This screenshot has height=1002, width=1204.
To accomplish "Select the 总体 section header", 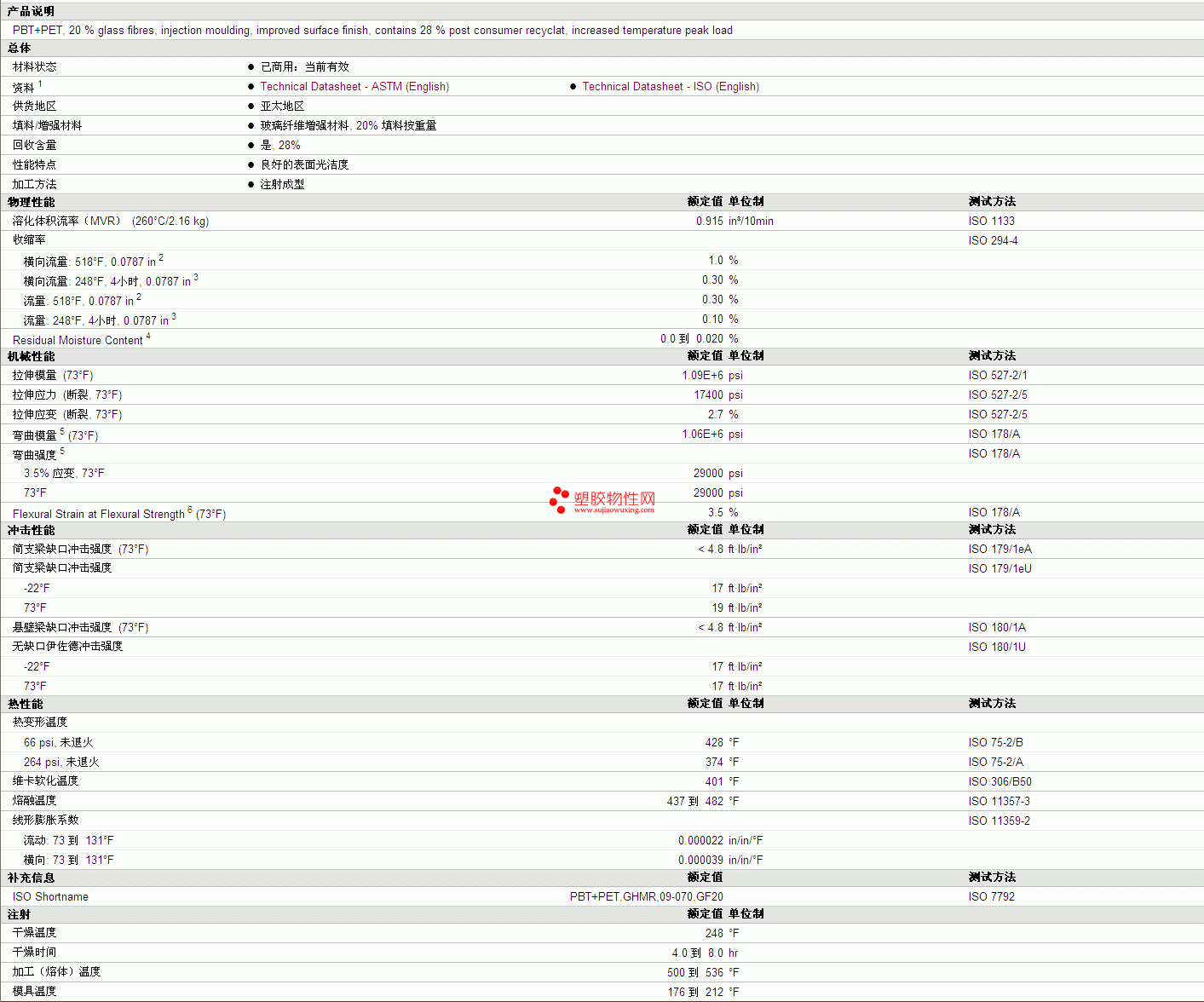I will click(19, 48).
